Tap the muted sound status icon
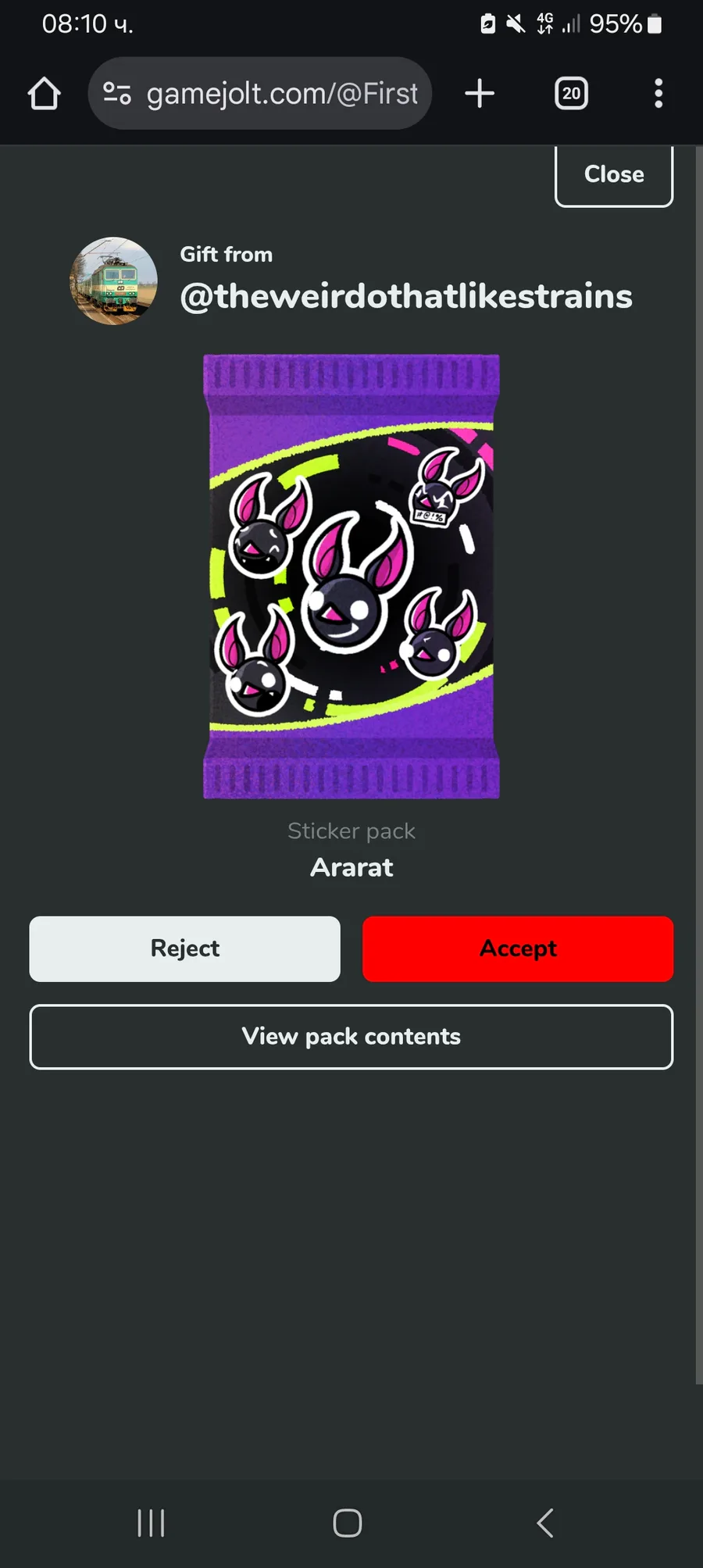This screenshot has width=703, height=1568. (x=516, y=24)
